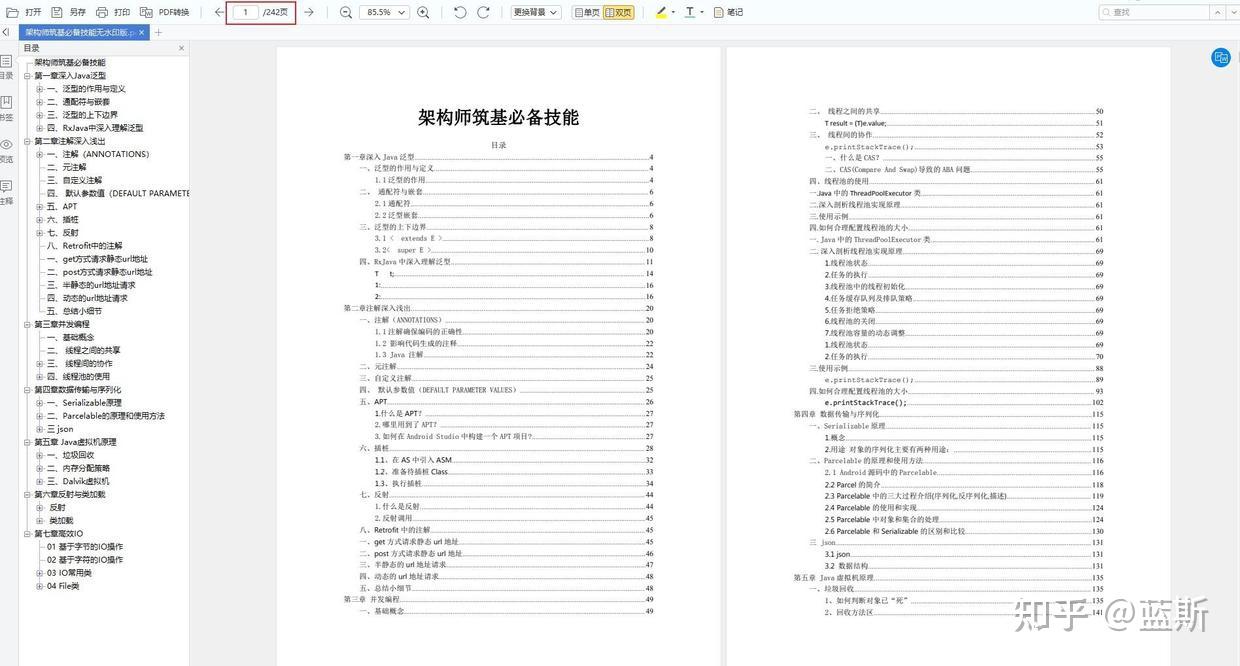
Task: Zoom out with the minus magnifier
Action: pos(346,12)
